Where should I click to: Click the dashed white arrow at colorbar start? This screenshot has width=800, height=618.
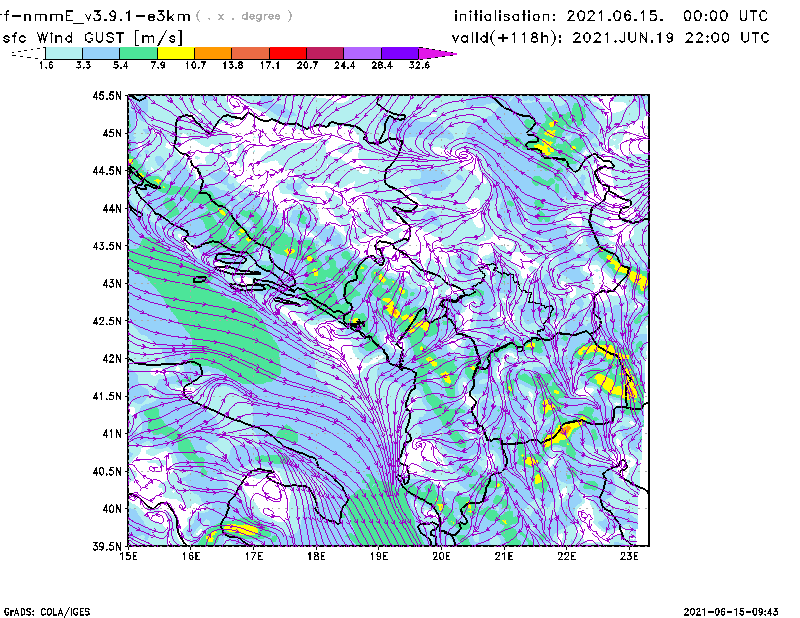28,53
